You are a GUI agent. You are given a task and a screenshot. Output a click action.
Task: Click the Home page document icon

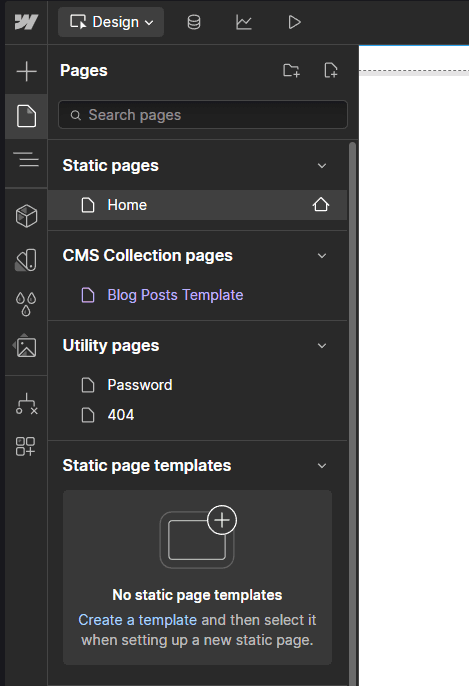click(x=88, y=205)
